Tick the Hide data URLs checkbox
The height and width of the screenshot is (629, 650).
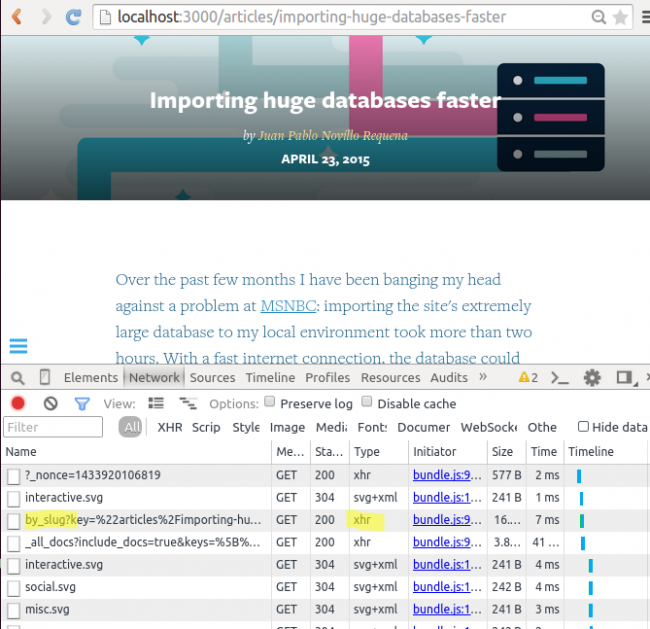click(x=583, y=427)
